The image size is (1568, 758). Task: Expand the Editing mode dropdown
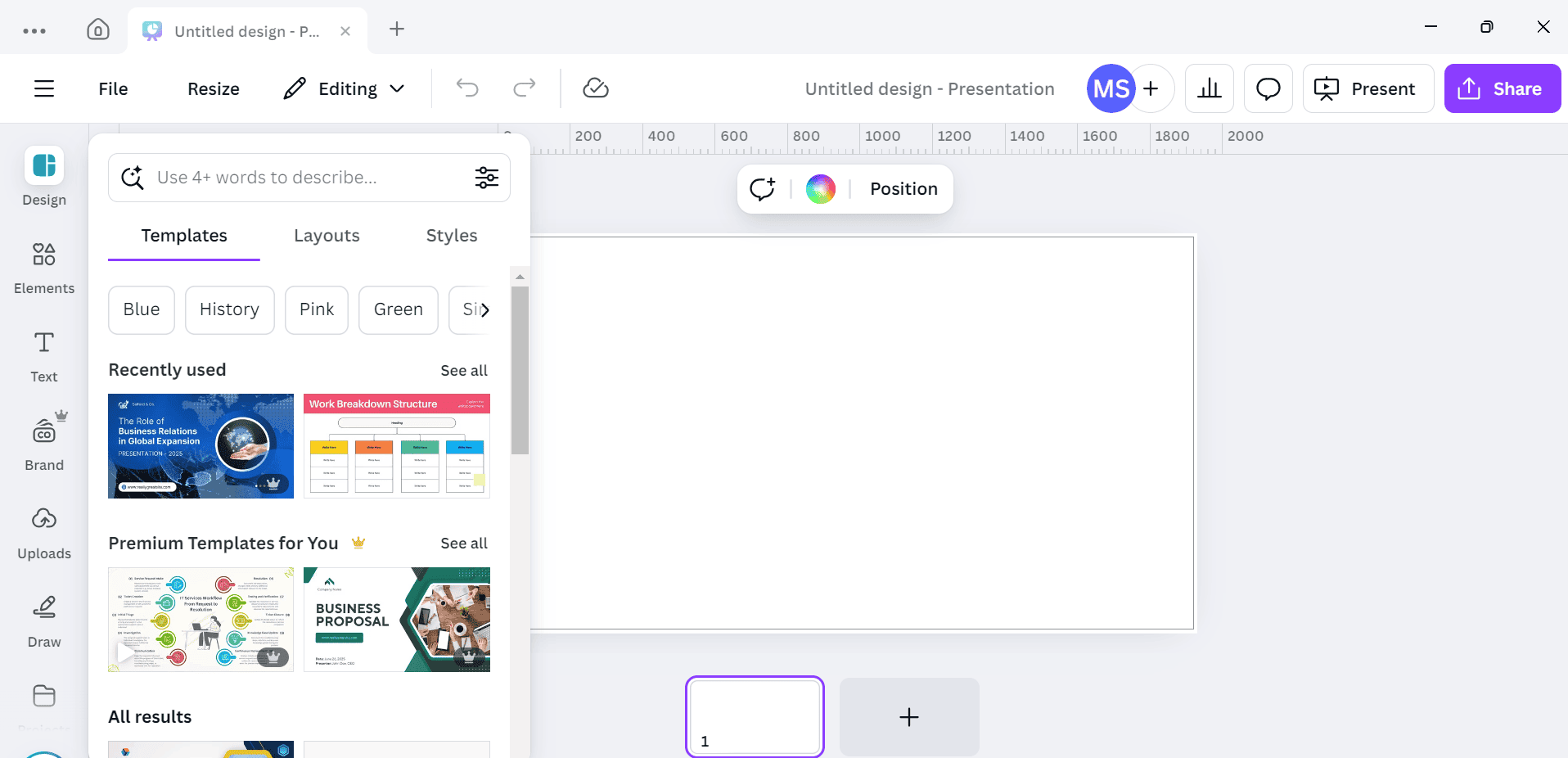pyautogui.click(x=345, y=88)
